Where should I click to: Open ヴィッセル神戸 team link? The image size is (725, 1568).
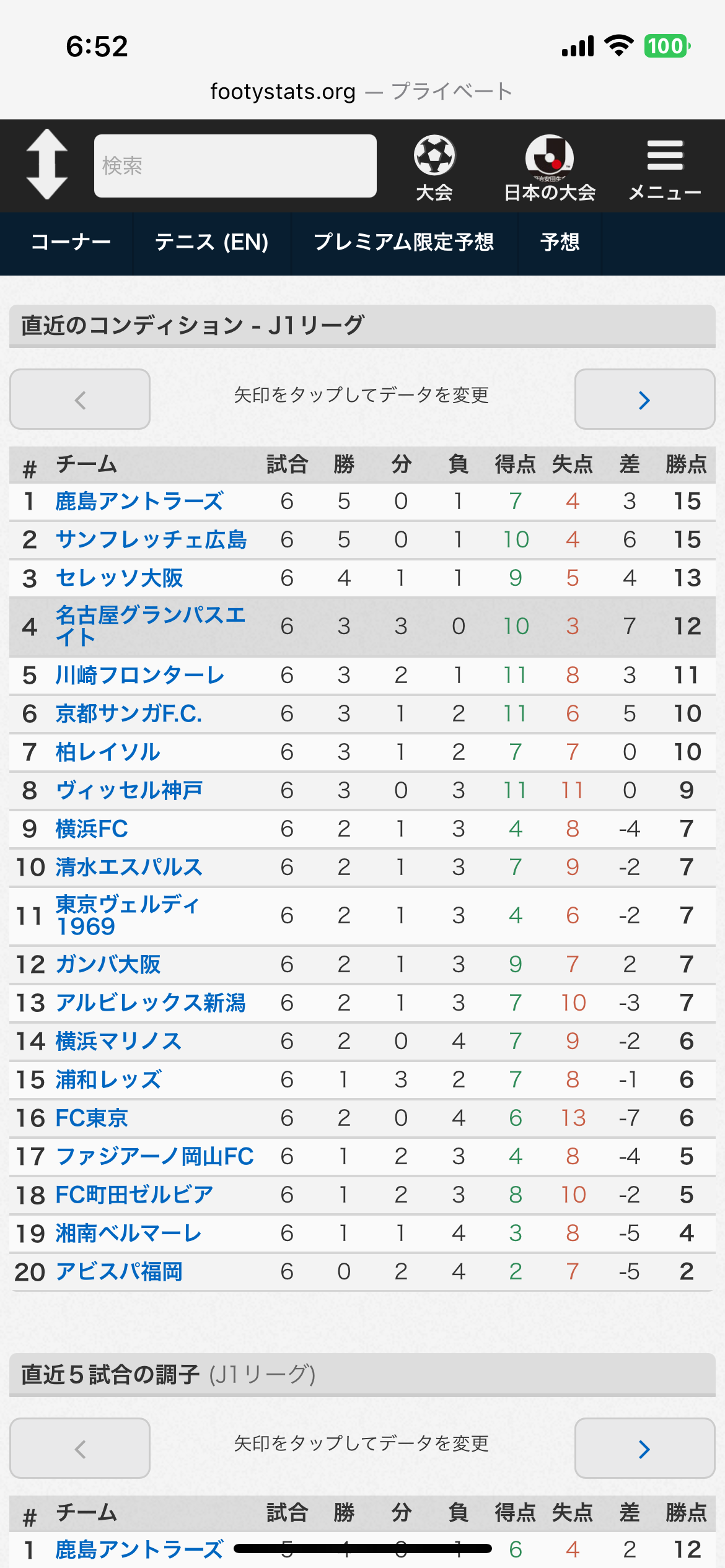(129, 790)
